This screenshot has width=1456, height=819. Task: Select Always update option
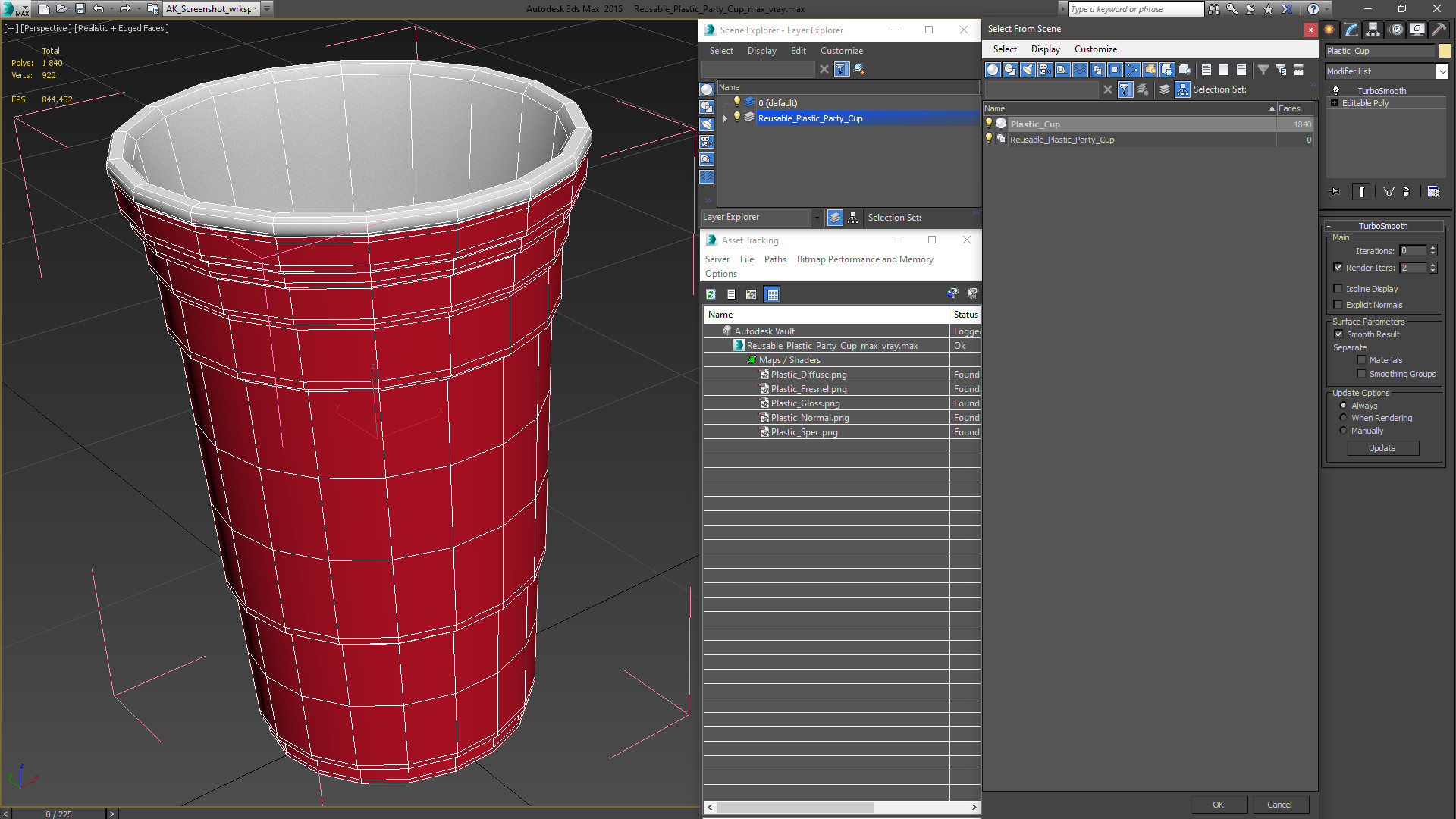pos(1343,406)
